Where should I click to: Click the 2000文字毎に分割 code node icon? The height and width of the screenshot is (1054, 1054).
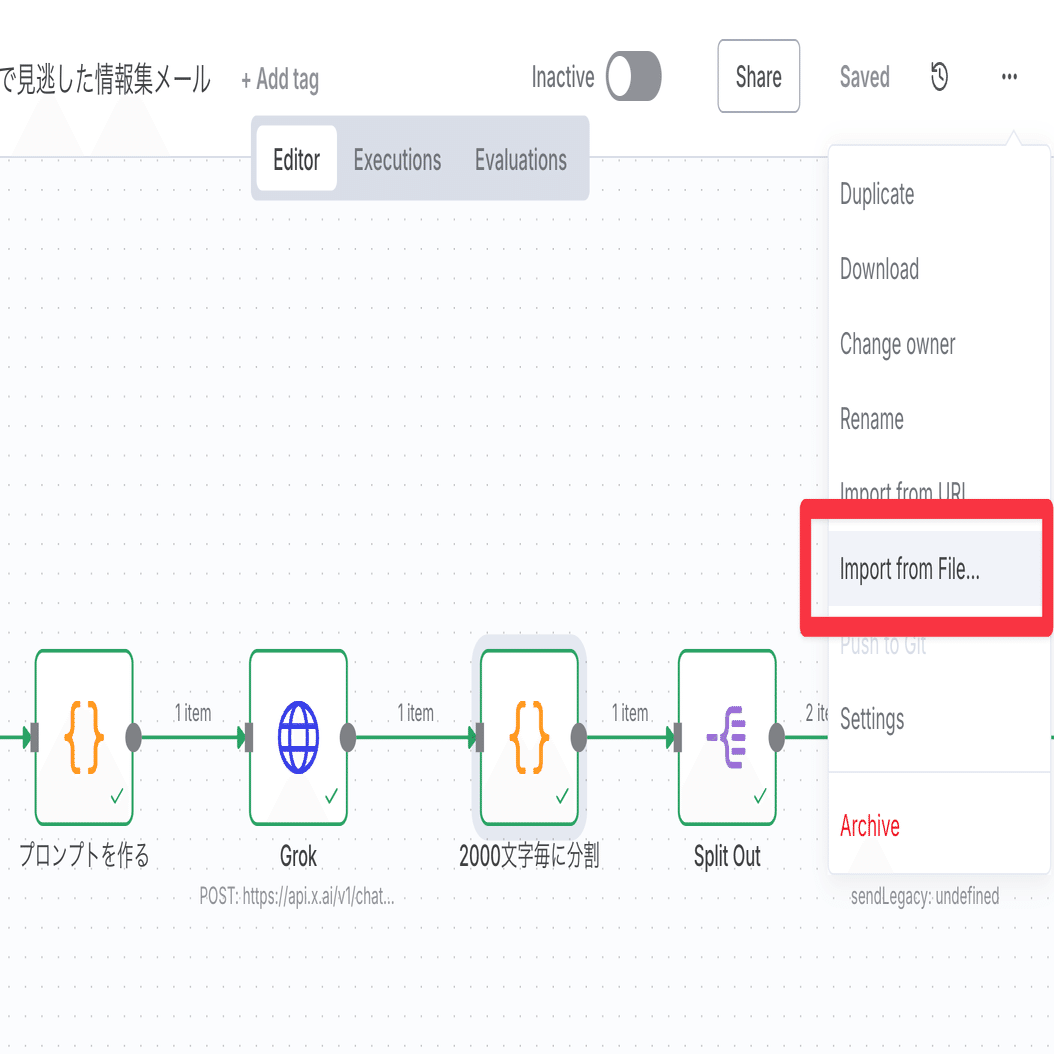coord(529,738)
